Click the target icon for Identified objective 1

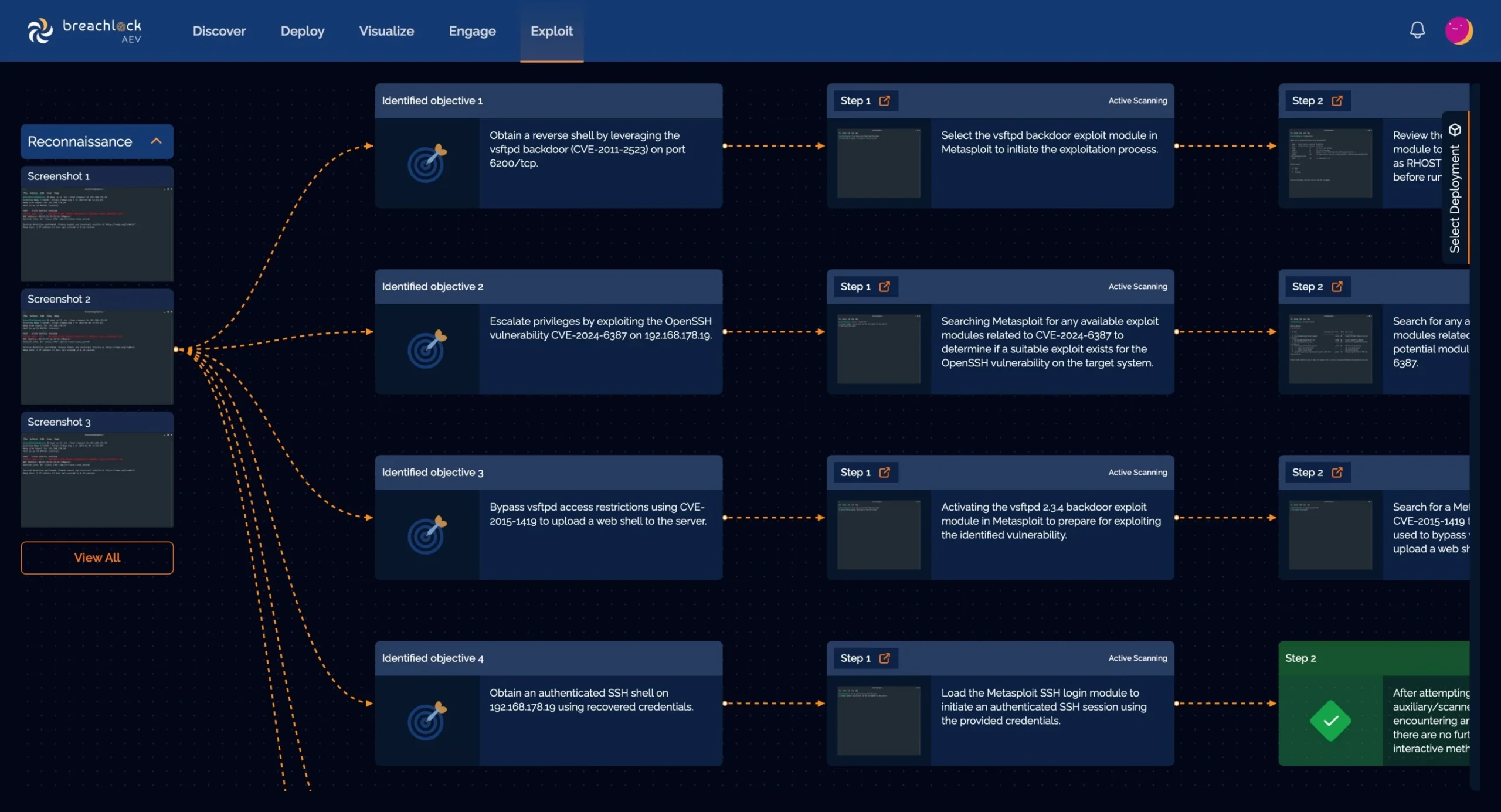427,165
